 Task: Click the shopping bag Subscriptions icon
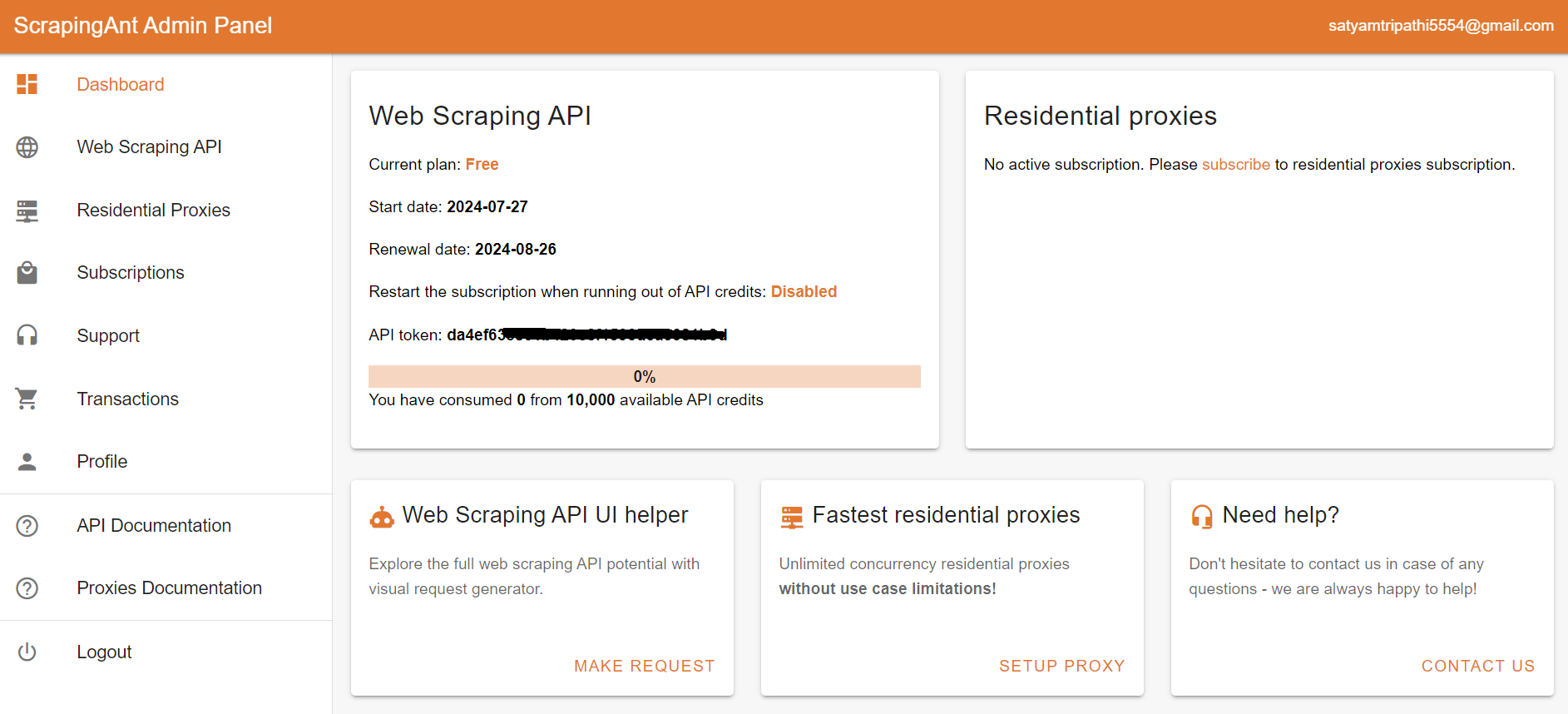click(x=27, y=273)
